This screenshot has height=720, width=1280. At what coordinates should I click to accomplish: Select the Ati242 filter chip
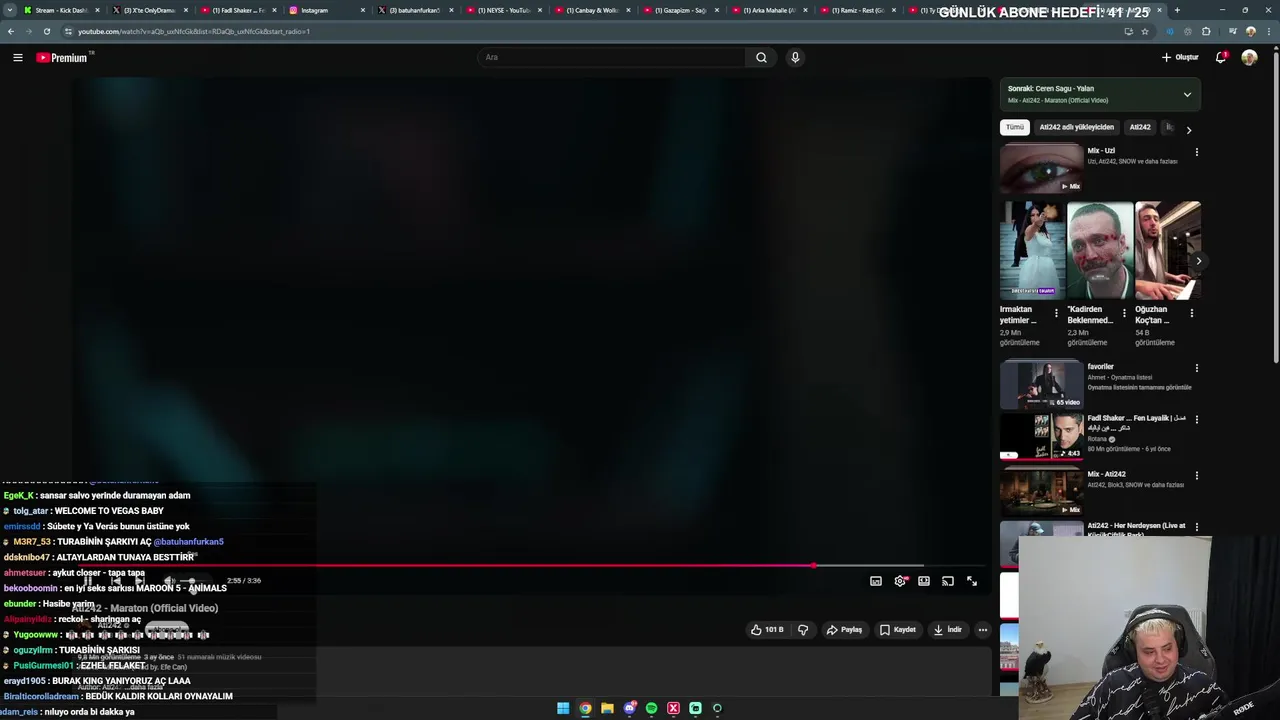1140,127
